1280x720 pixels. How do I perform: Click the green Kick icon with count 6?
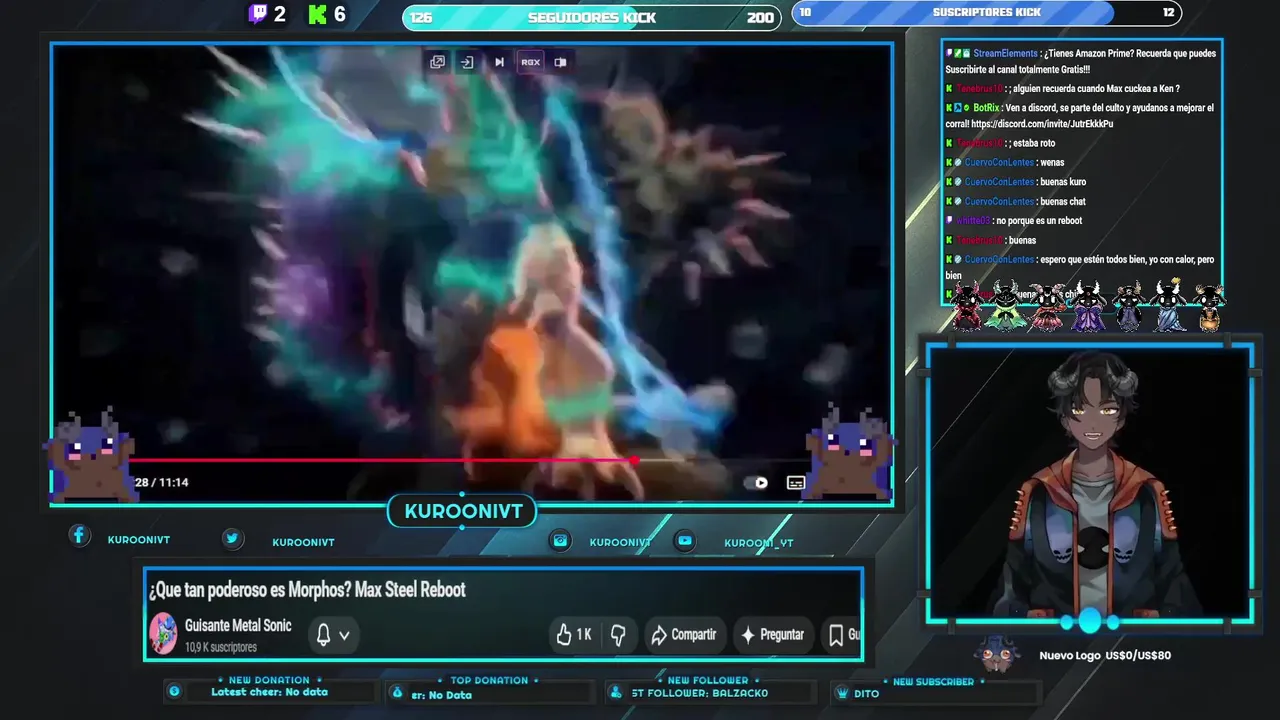coord(318,14)
